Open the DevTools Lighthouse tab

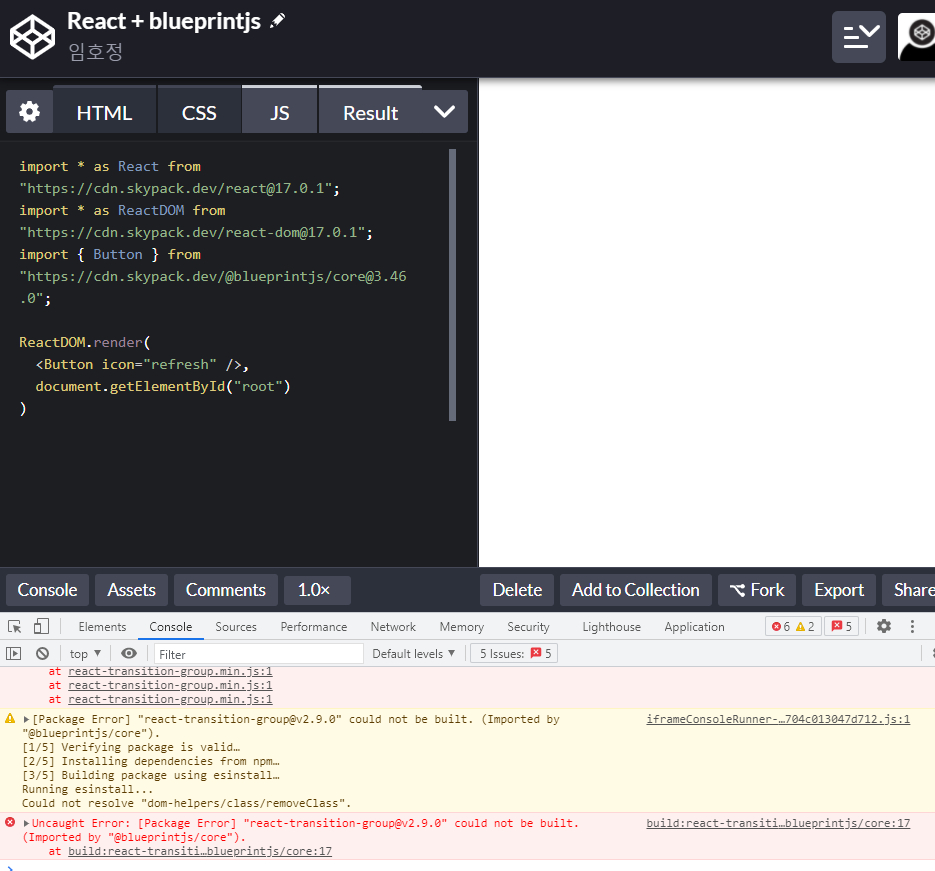click(x=611, y=627)
